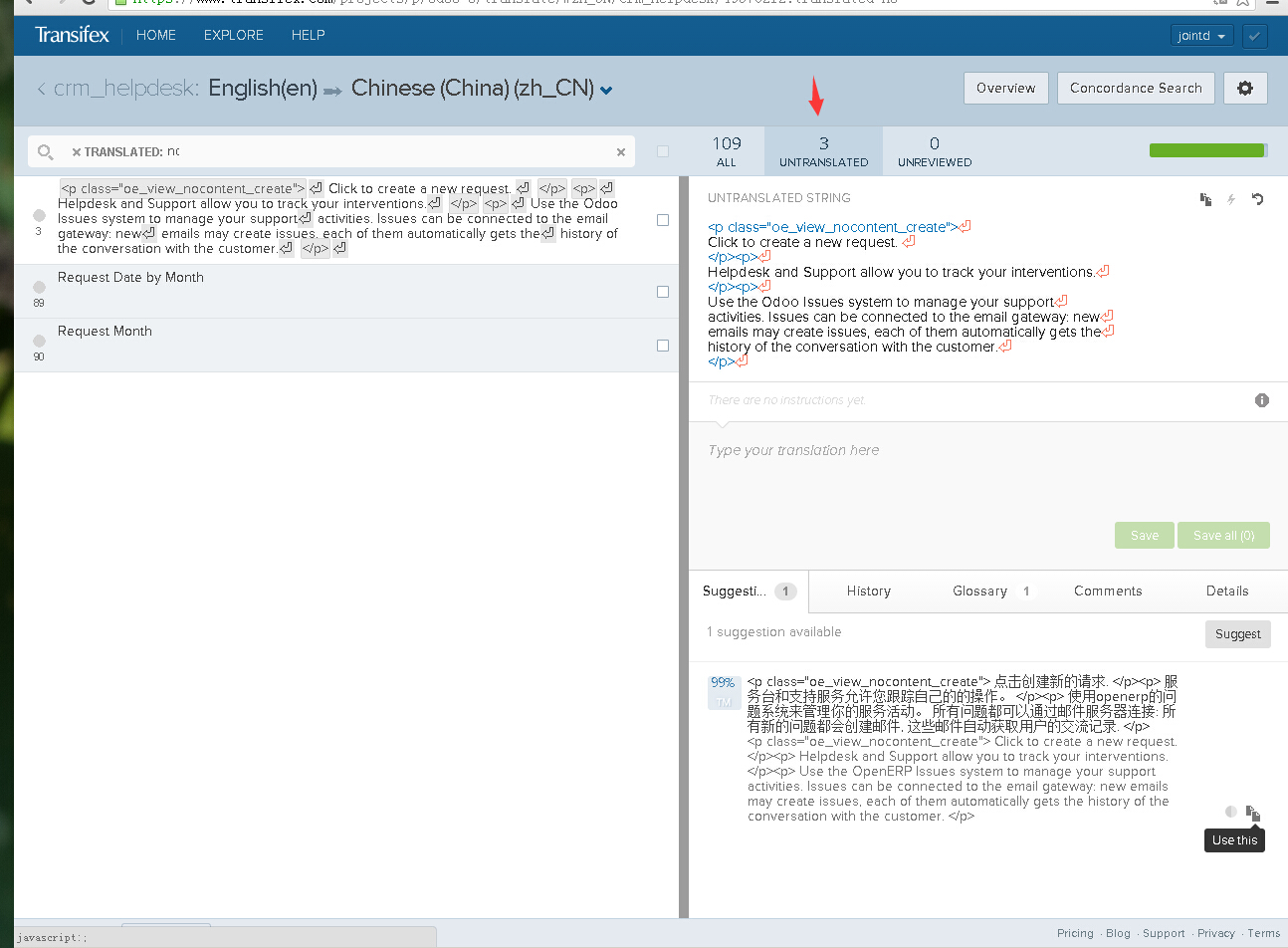This screenshot has height=948, width=1288.
Task: Clear search with the right-side X
Action: click(621, 152)
